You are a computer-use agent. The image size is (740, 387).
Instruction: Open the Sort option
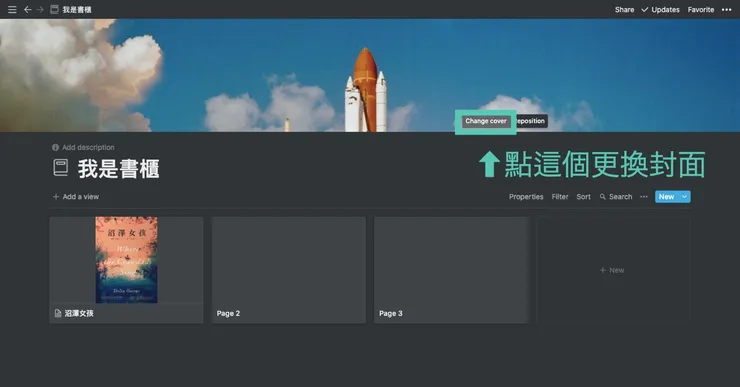pos(583,197)
